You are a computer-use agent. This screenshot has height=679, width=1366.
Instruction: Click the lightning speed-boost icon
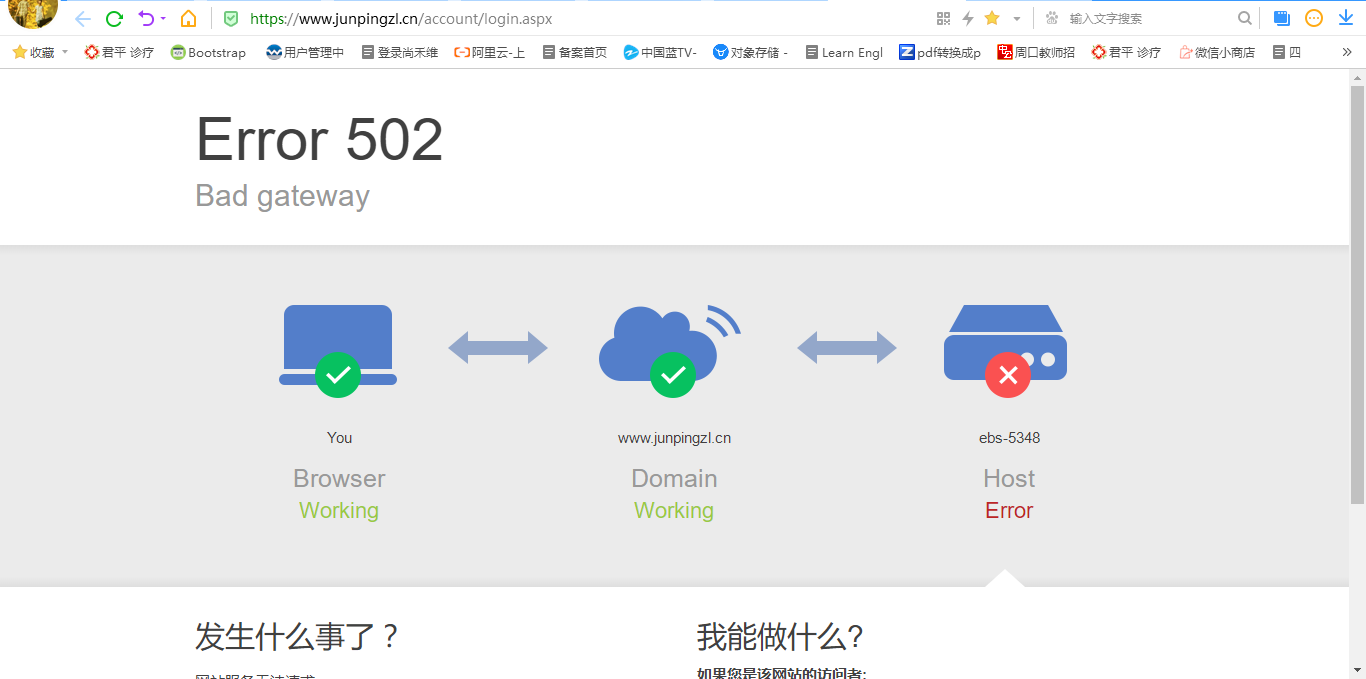click(966, 17)
